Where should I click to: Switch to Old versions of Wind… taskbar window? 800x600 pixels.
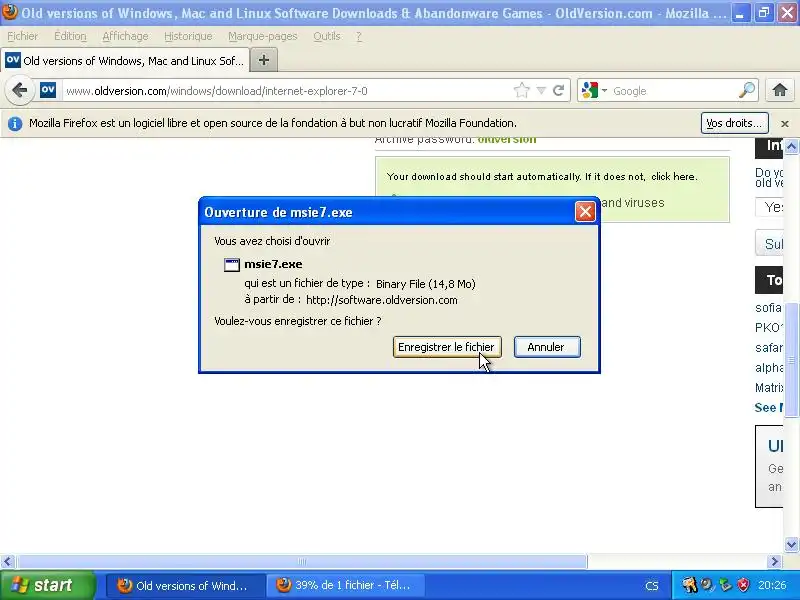185,585
